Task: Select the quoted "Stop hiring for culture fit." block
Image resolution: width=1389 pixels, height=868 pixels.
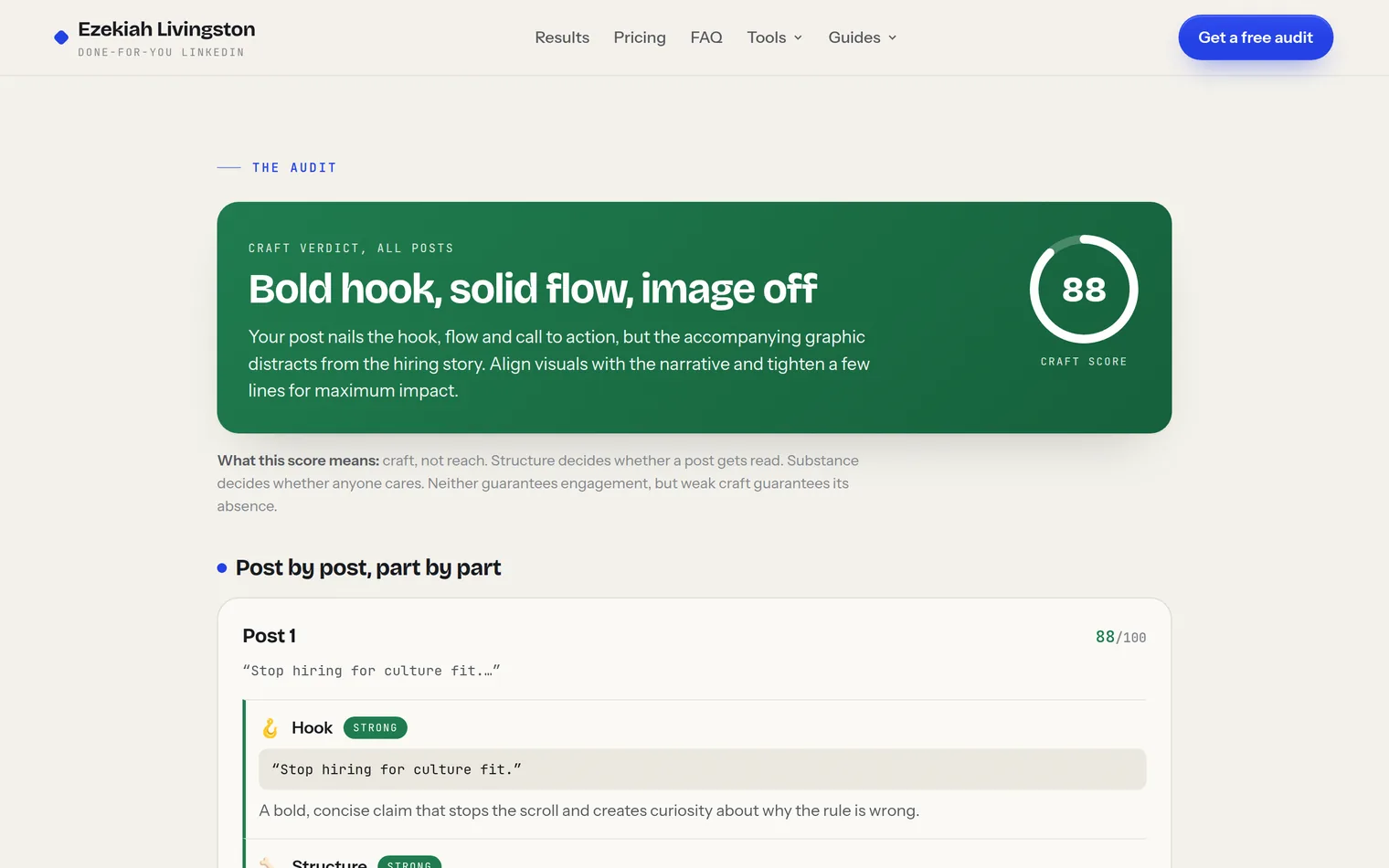Action: click(x=703, y=769)
